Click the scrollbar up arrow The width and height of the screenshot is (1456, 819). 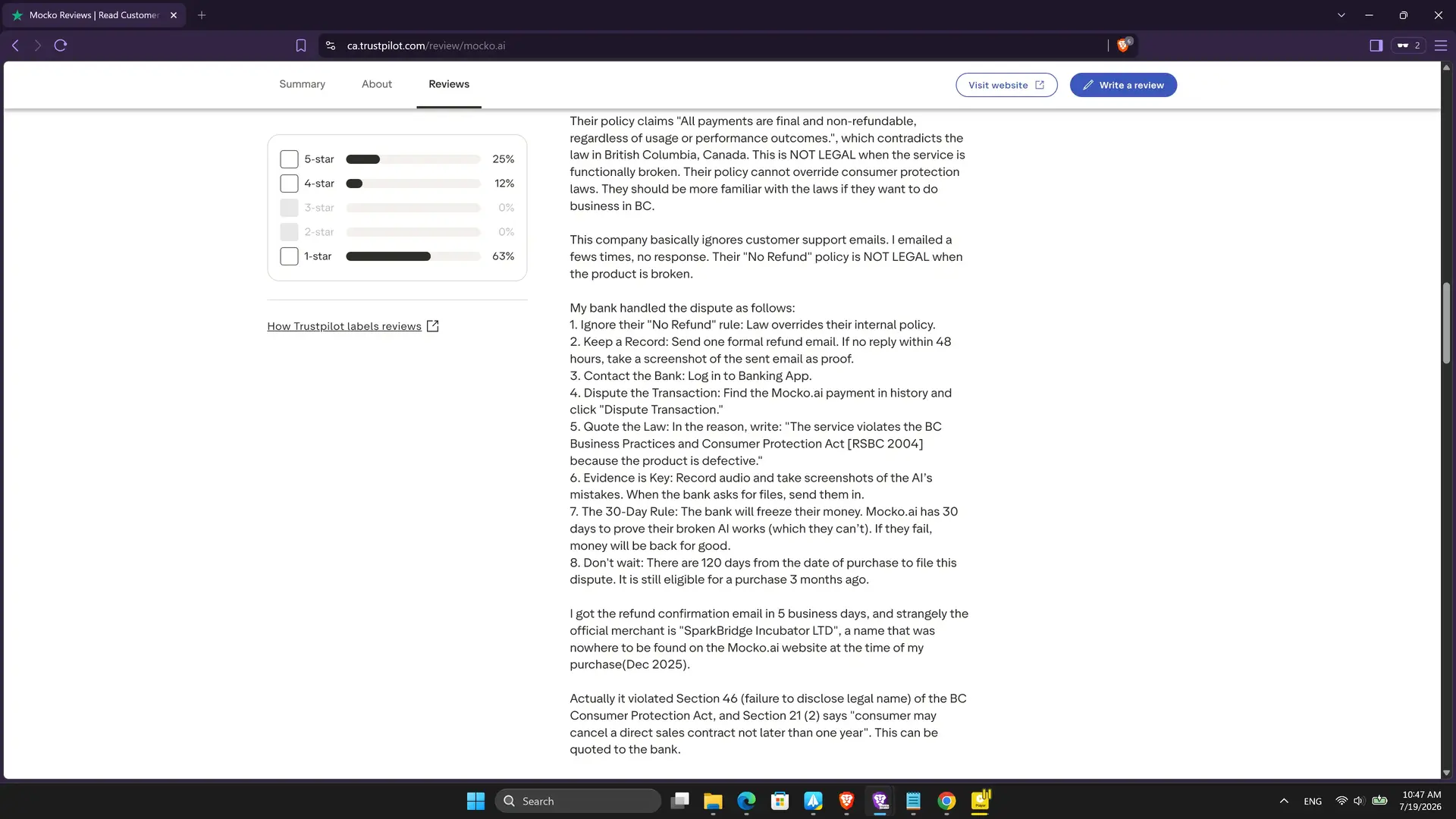click(1446, 67)
